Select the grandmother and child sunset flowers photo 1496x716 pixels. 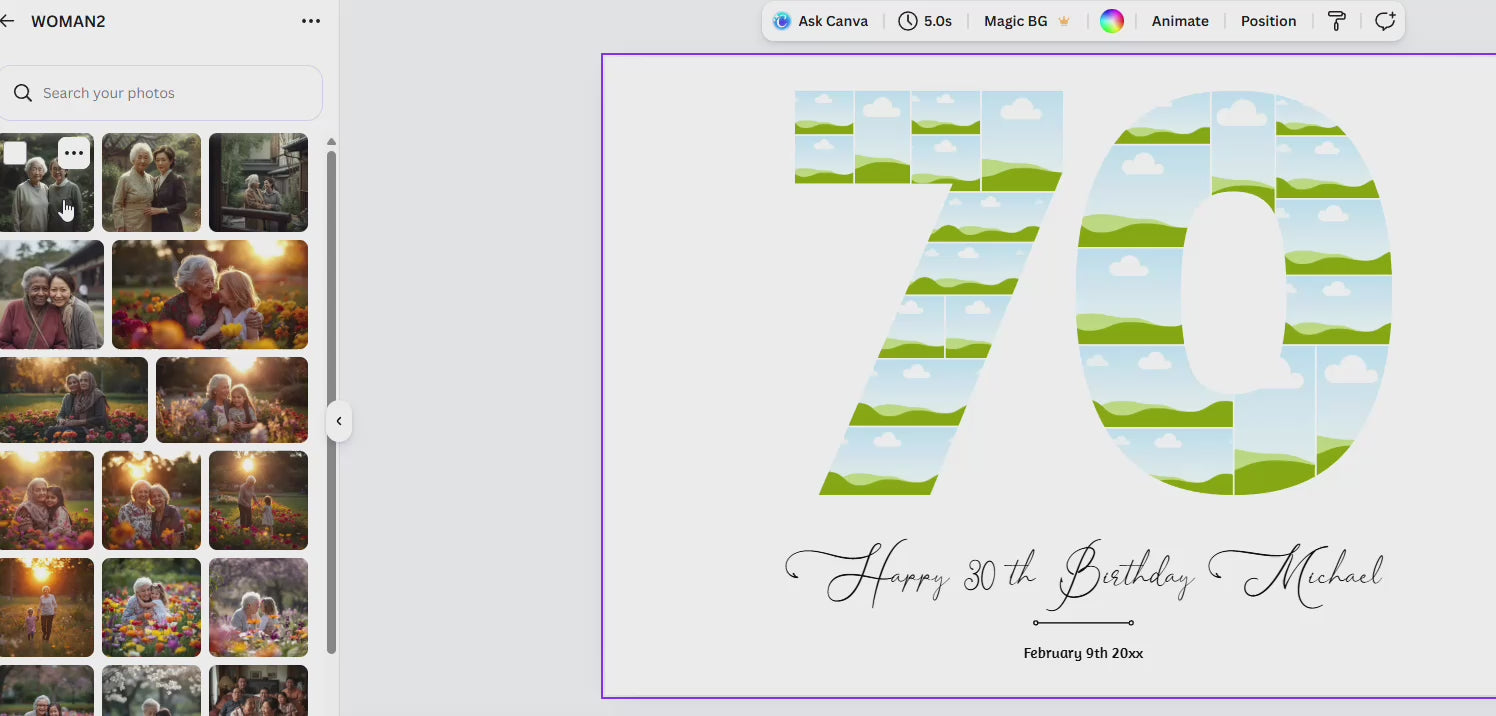click(209, 295)
